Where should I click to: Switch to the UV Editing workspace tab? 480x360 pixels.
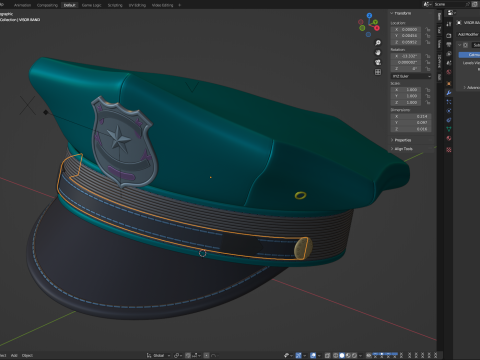pos(137,5)
